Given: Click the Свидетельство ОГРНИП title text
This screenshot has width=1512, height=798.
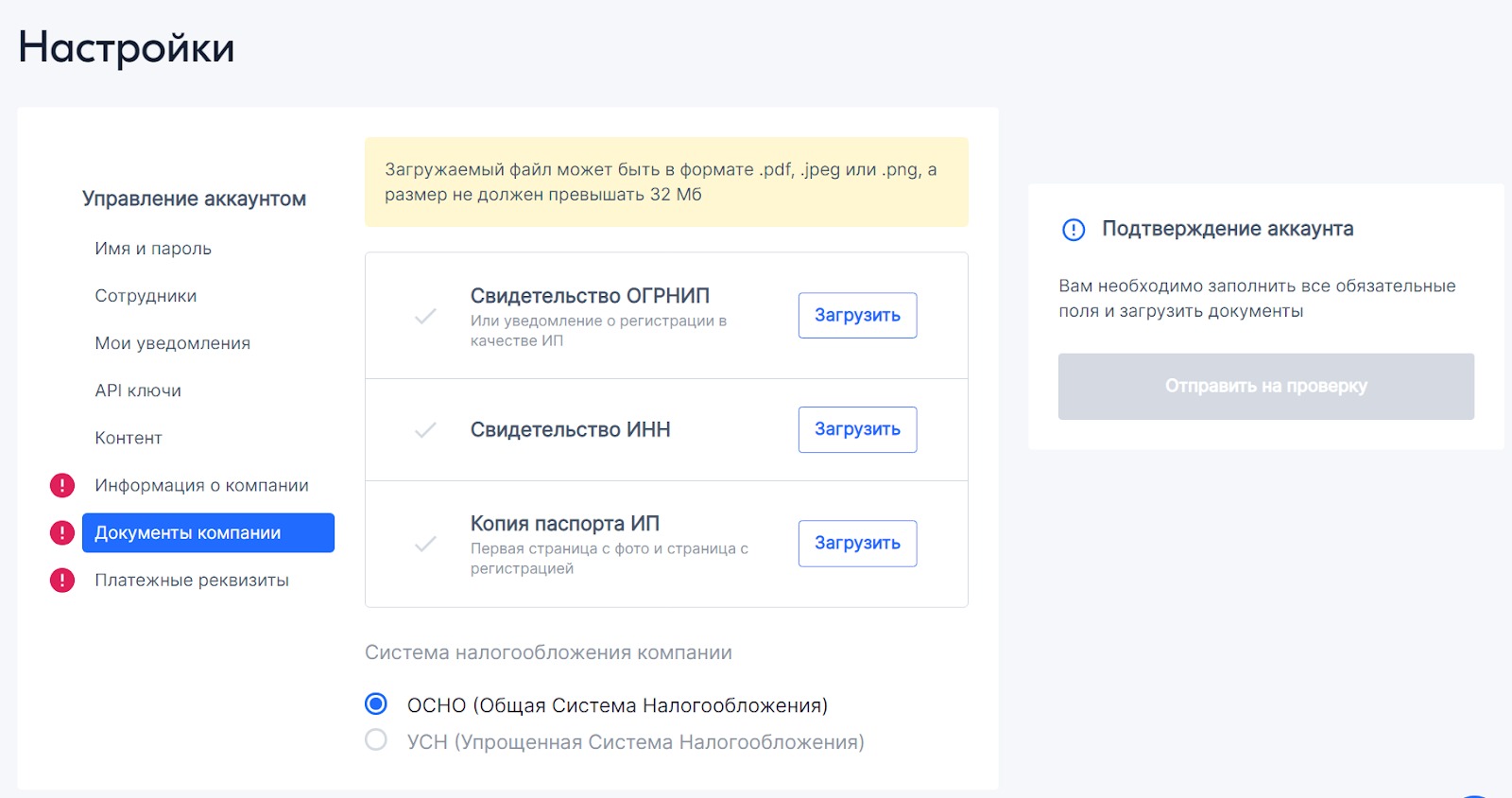Looking at the screenshot, I should [590, 296].
